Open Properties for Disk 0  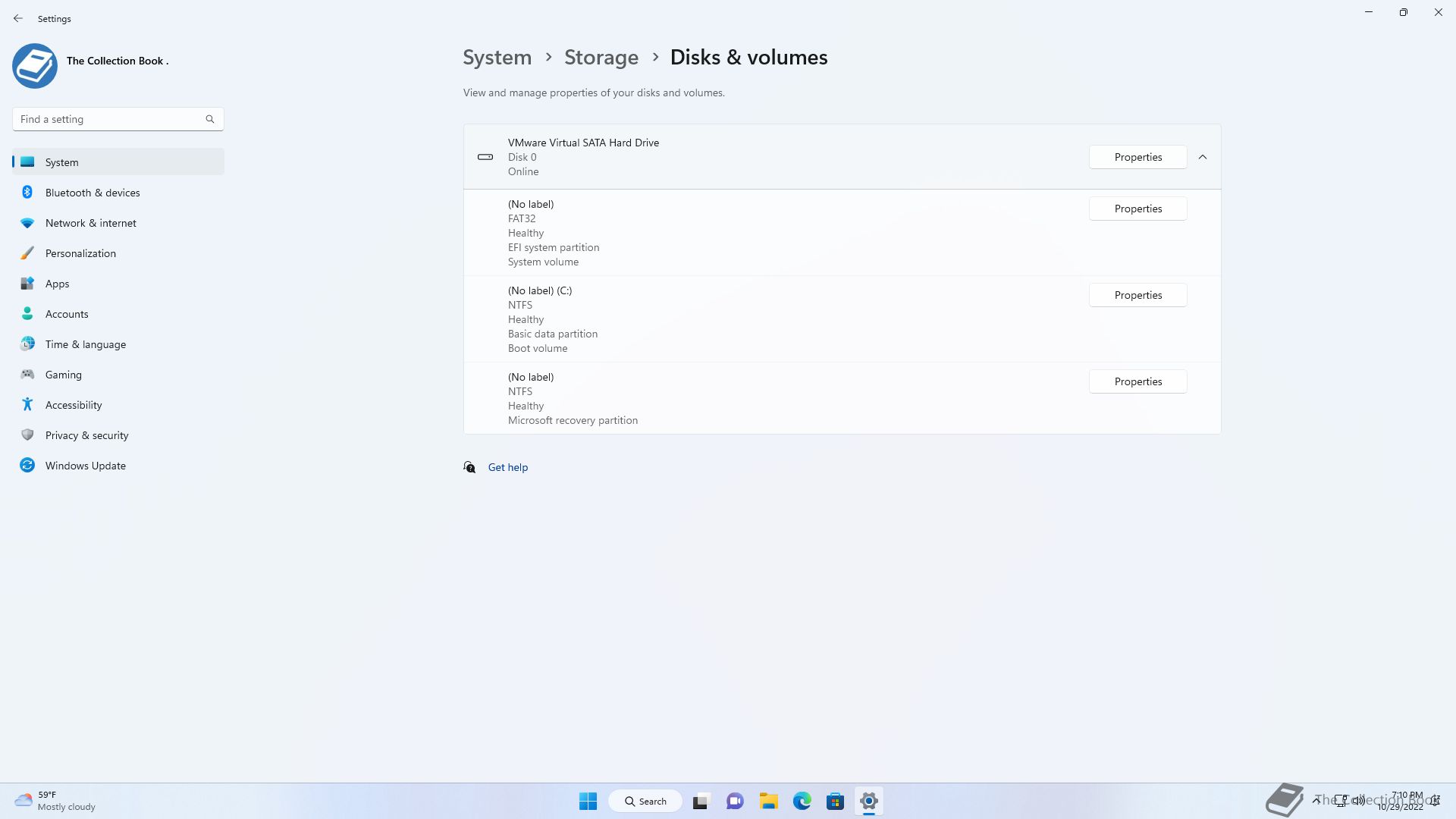[x=1137, y=157]
